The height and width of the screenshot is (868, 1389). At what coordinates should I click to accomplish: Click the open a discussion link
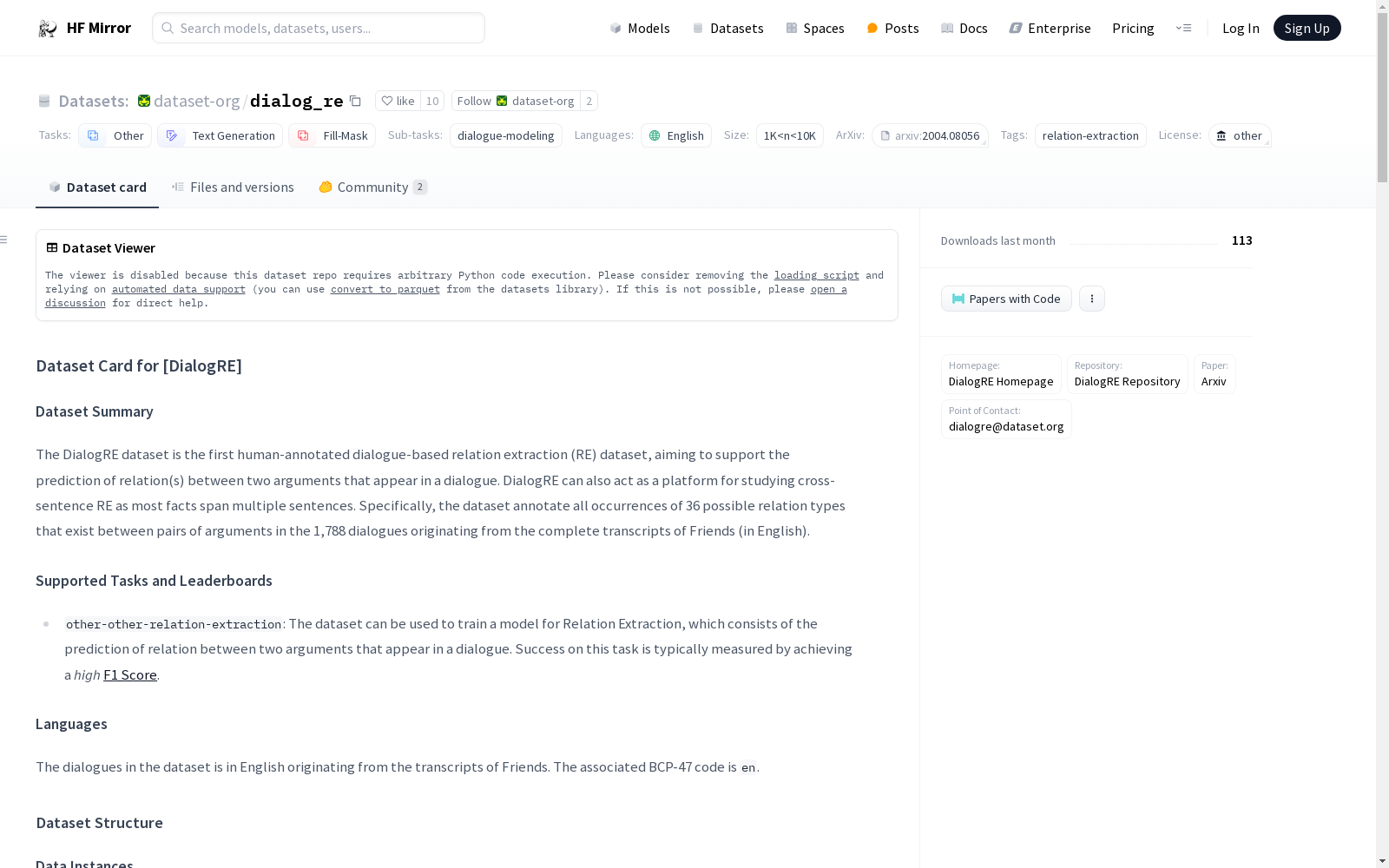tap(828, 289)
